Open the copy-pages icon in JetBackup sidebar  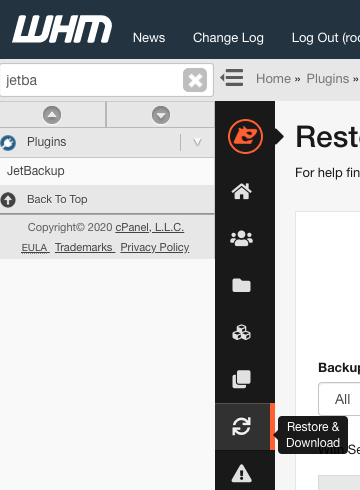pyautogui.click(x=241, y=379)
